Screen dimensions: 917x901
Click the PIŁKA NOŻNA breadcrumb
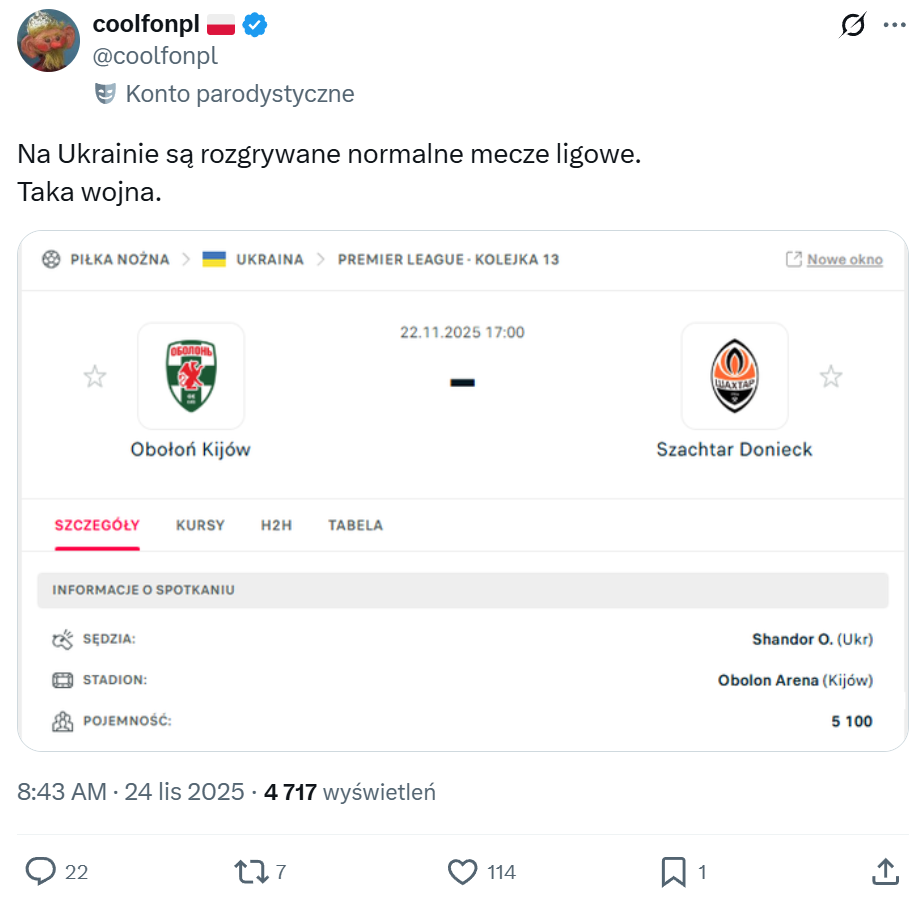(119, 260)
